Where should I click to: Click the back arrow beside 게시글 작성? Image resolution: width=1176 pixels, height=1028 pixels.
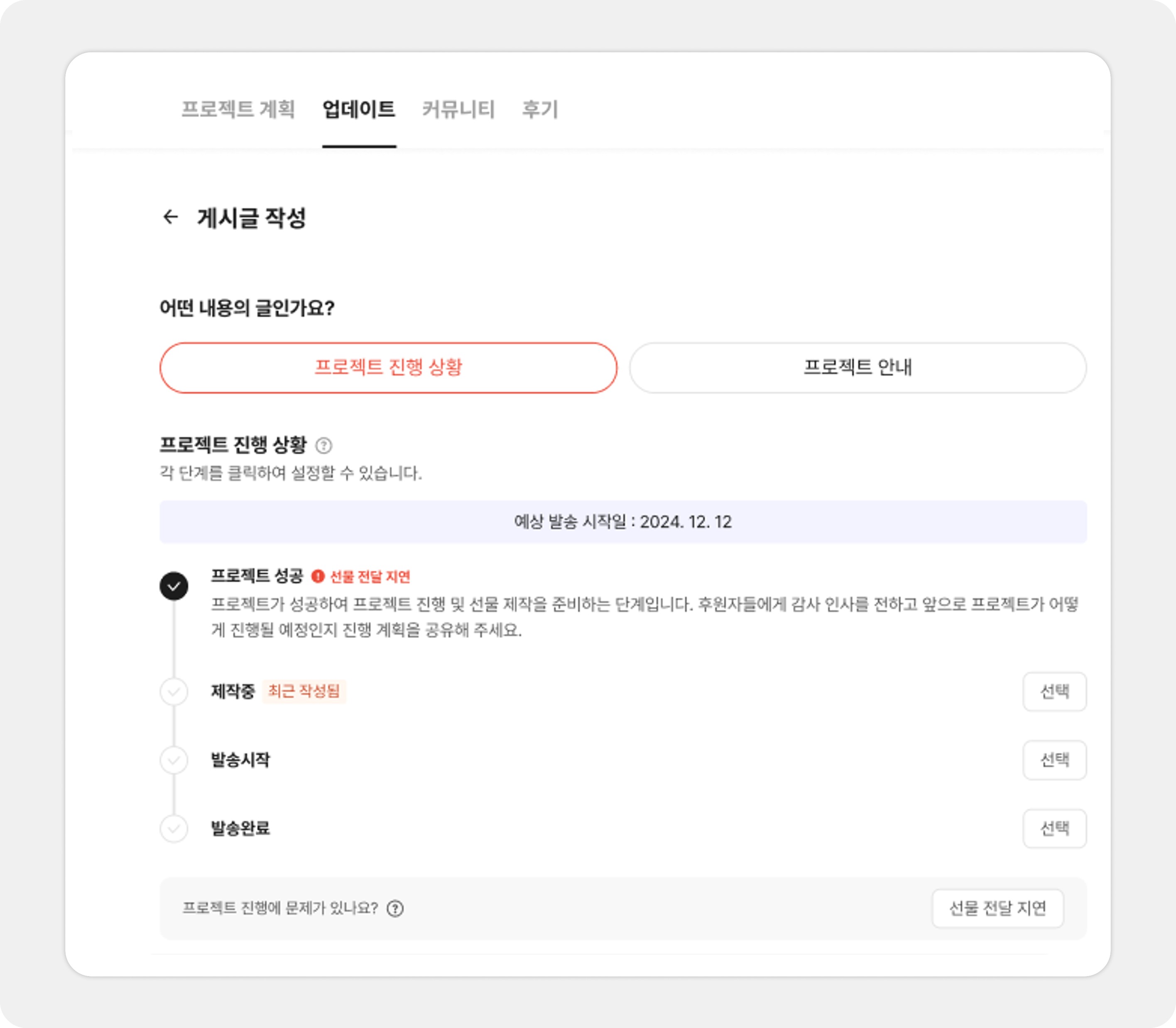(170, 217)
